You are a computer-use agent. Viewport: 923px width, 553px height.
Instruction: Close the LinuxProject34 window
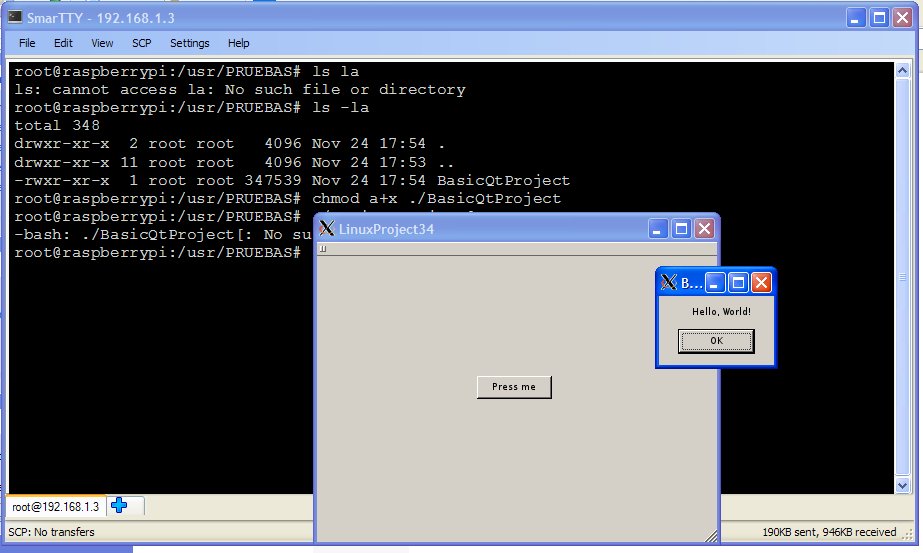704,229
